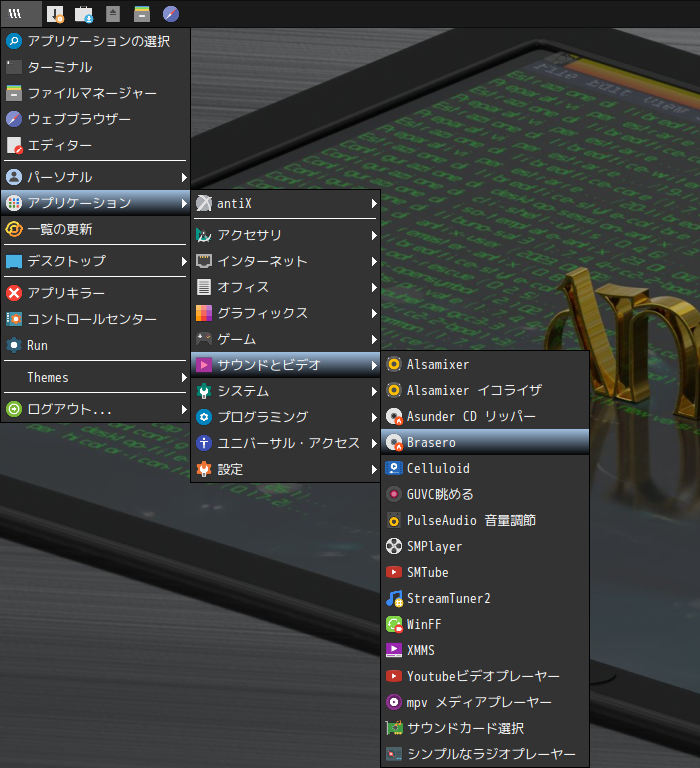Expand the アクセサリ submenu arrow
Screen dimensions: 700x768
[374, 235]
